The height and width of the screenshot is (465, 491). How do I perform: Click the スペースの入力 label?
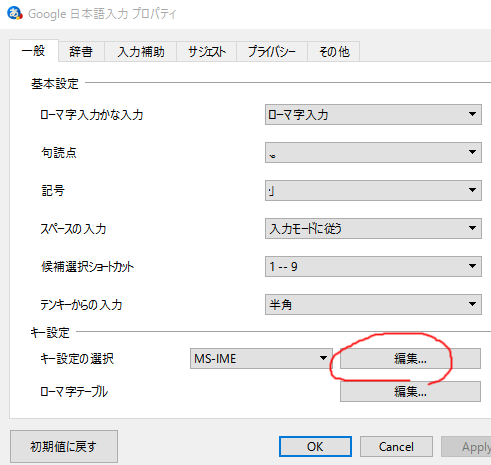[73, 229]
